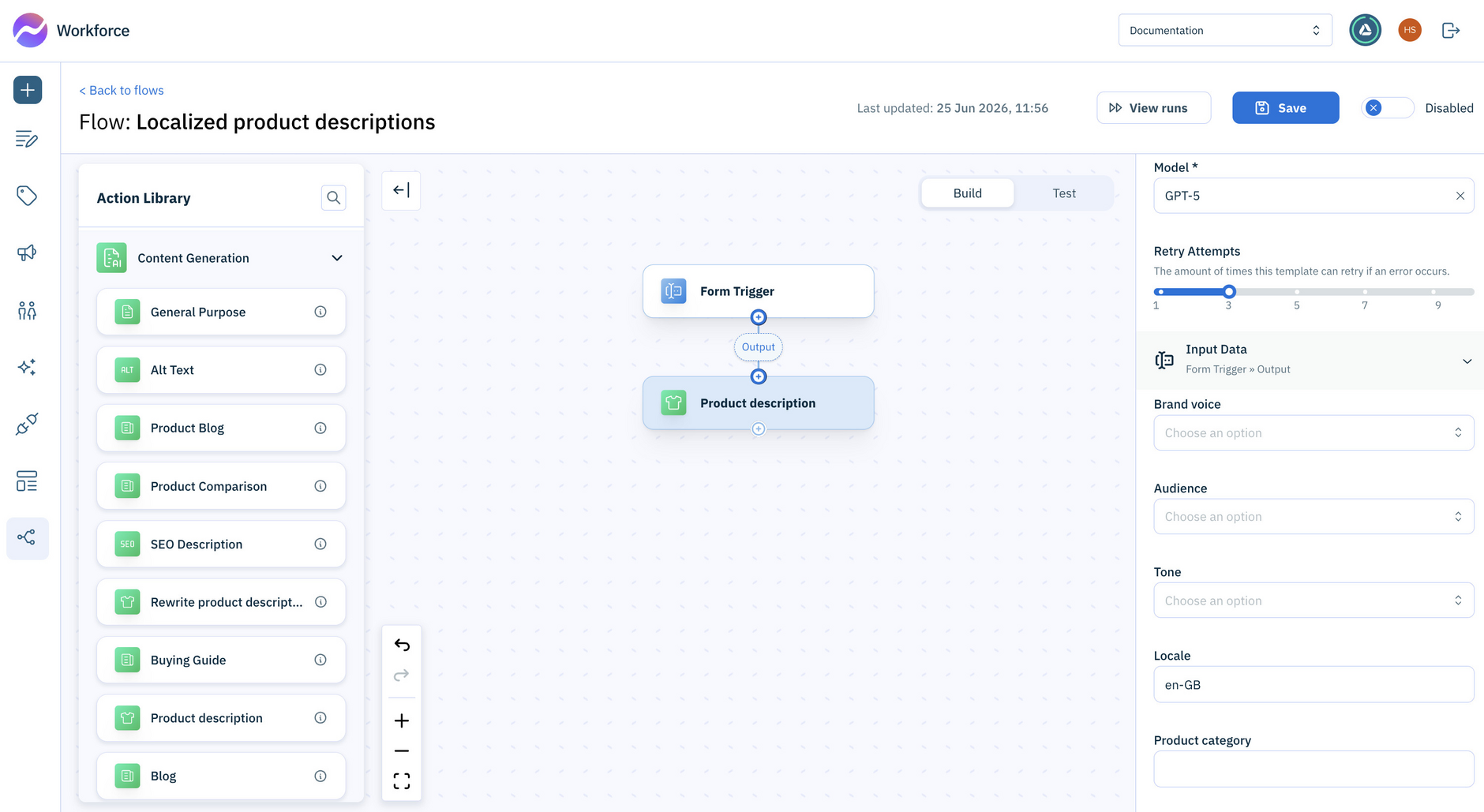Toggle the flow Disabled switch
This screenshot has height=812, width=1484.
1387,108
